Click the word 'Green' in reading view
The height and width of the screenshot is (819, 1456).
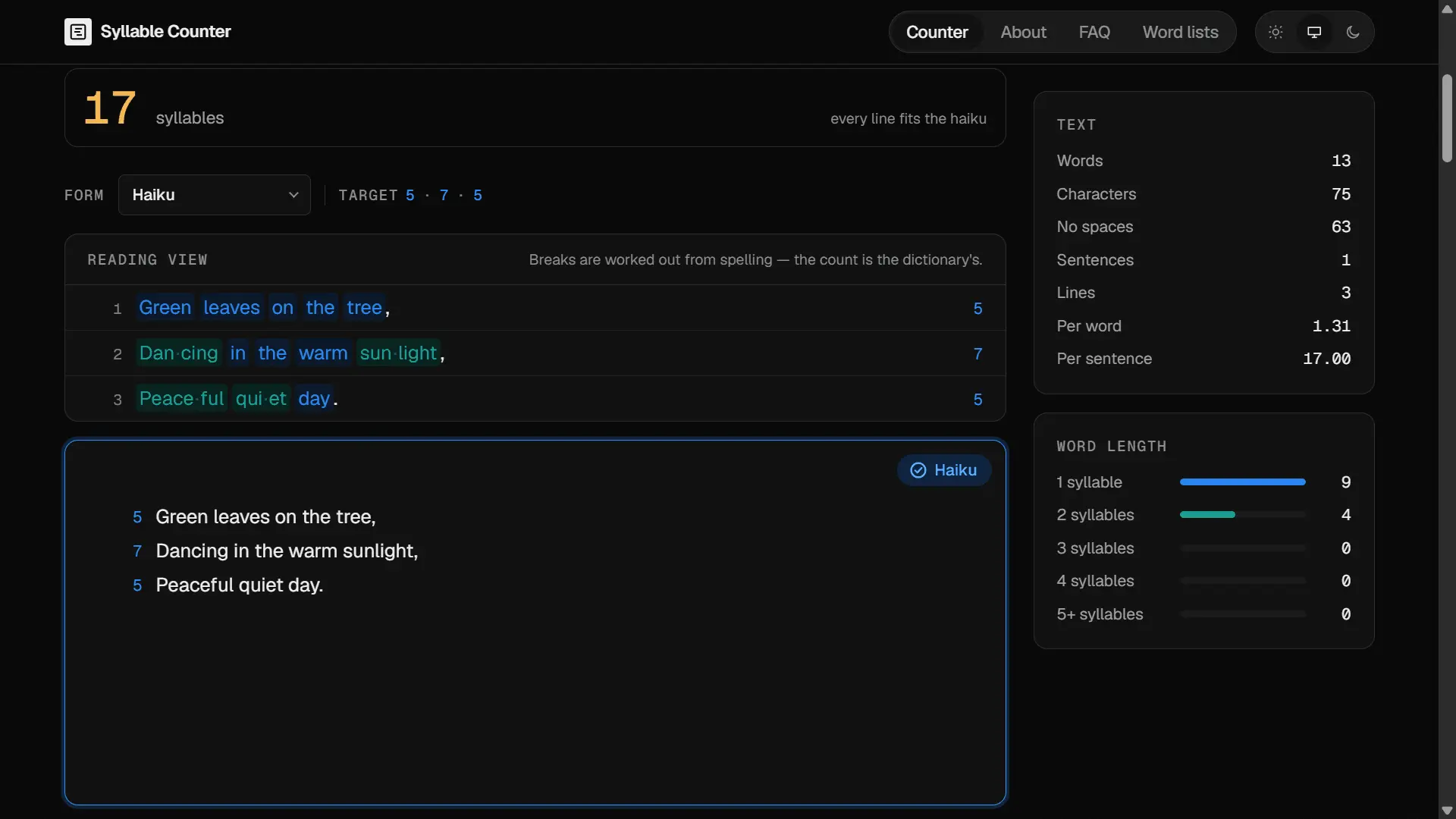coord(165,308)
